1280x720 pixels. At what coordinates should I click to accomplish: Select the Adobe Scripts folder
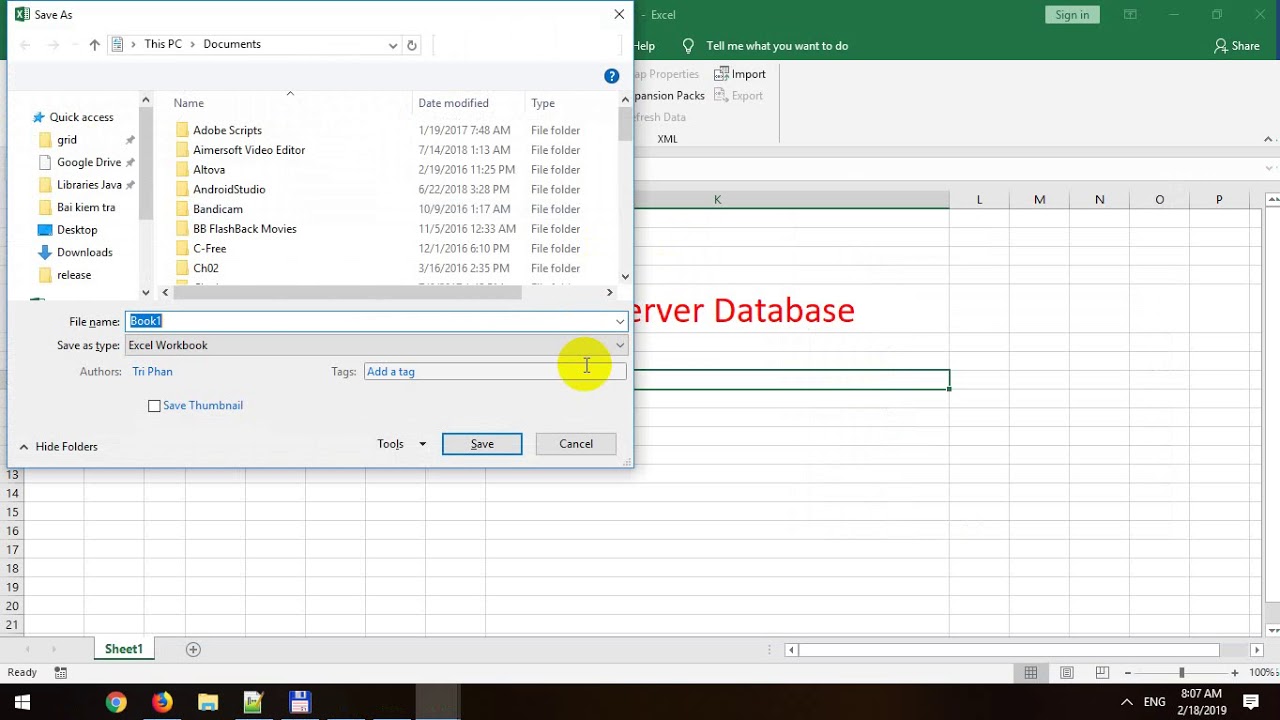(227, 130)
